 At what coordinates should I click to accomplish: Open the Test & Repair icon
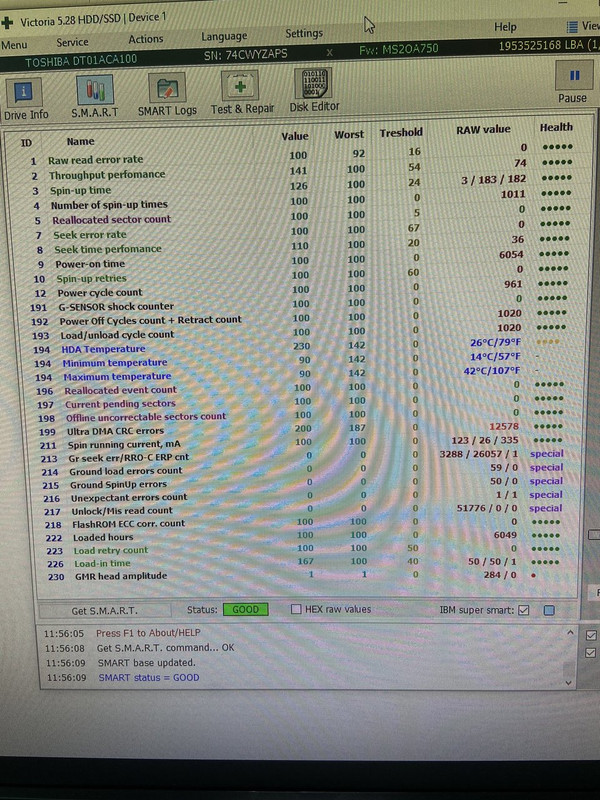coord(240,86)
